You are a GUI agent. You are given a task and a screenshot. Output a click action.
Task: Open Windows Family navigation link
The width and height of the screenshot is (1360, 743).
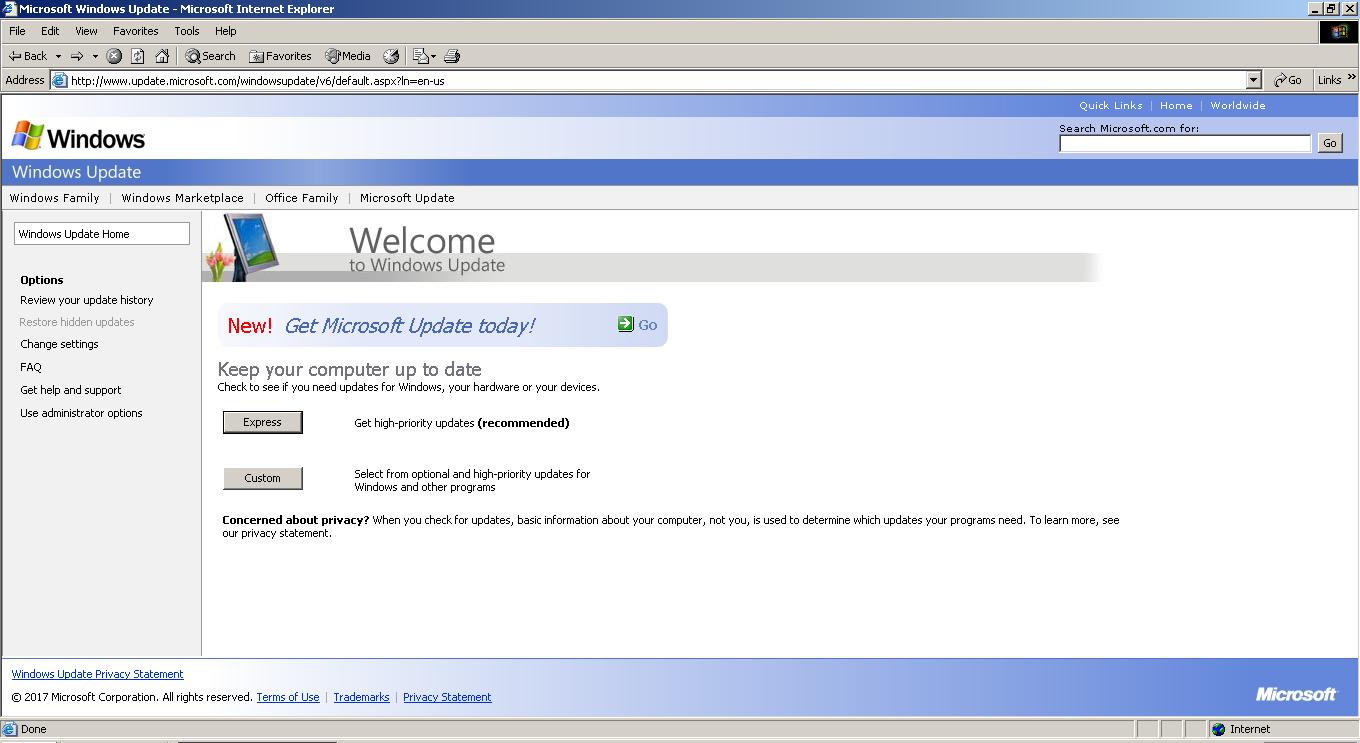(x=54, y=198)
